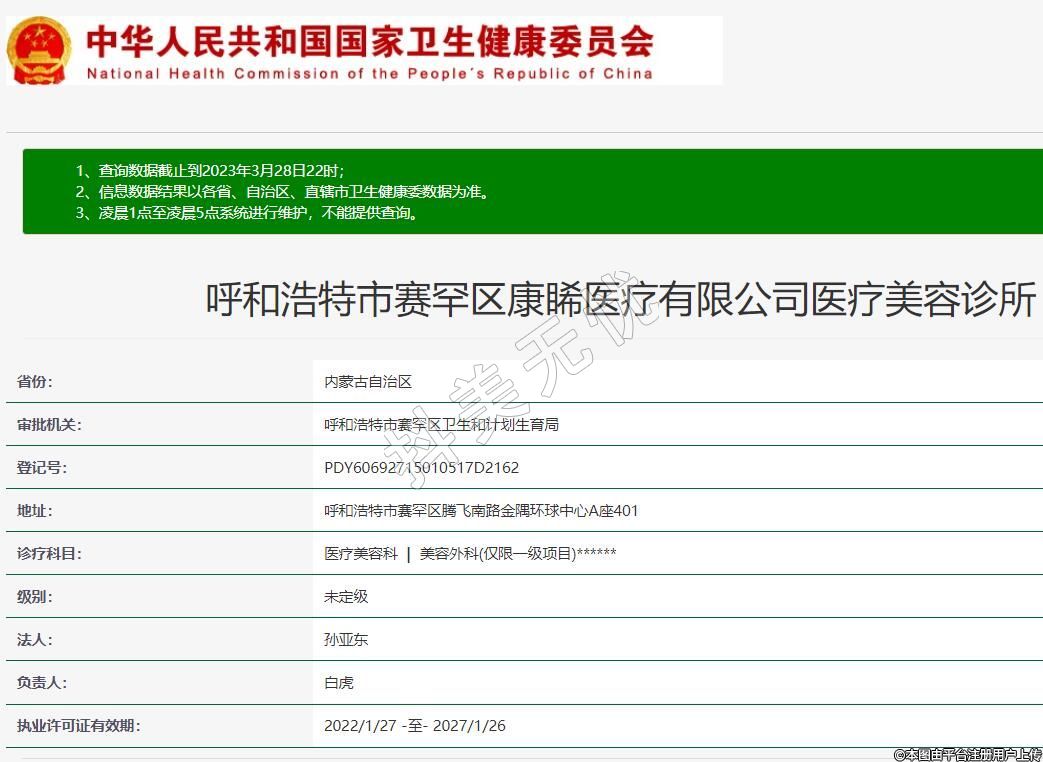Click the English National Health Commission text

(369, 73)
